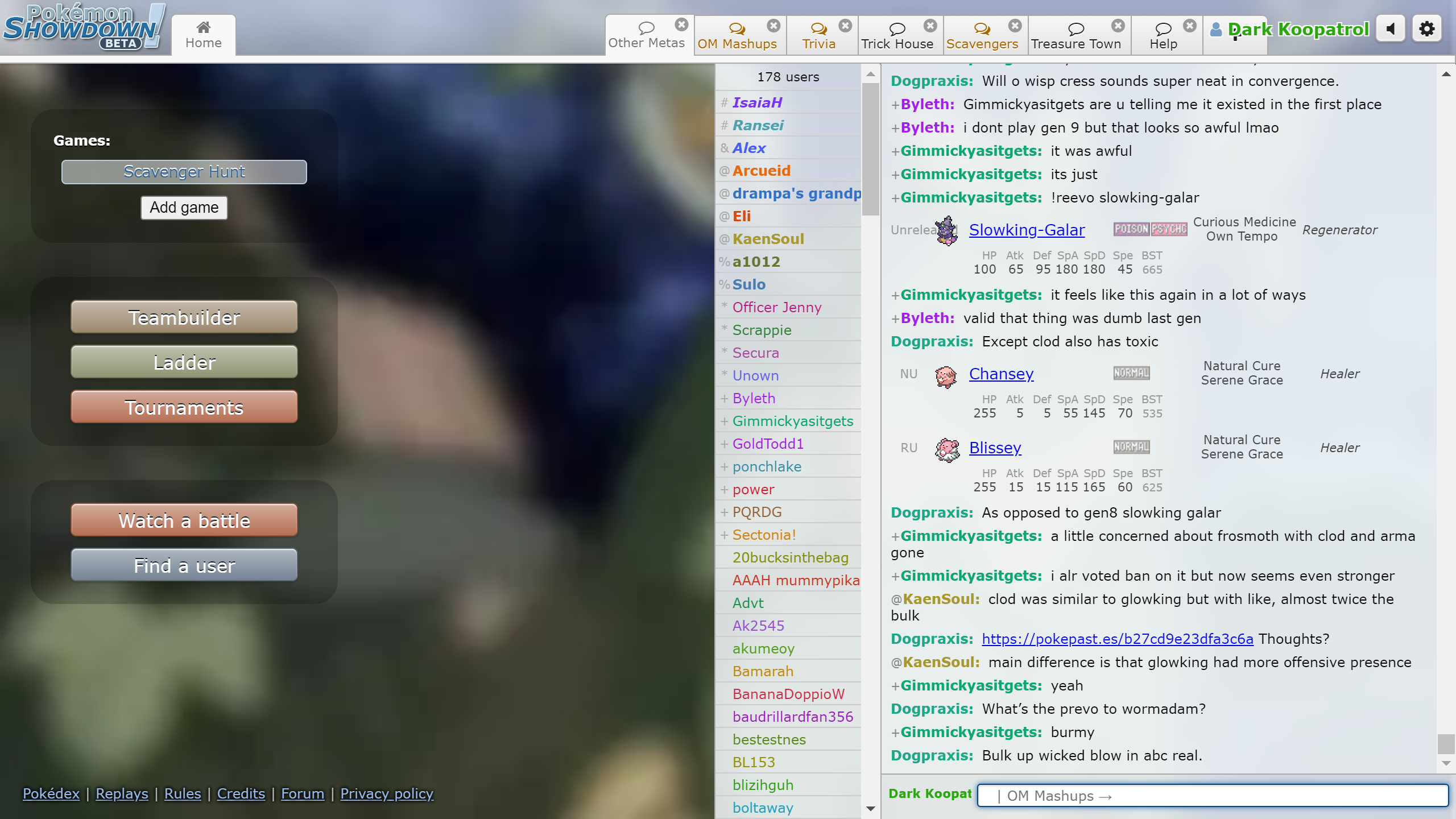Mute sound with the speaker icon
Screen dimensions: 1456x819
tap(1391, 29)
